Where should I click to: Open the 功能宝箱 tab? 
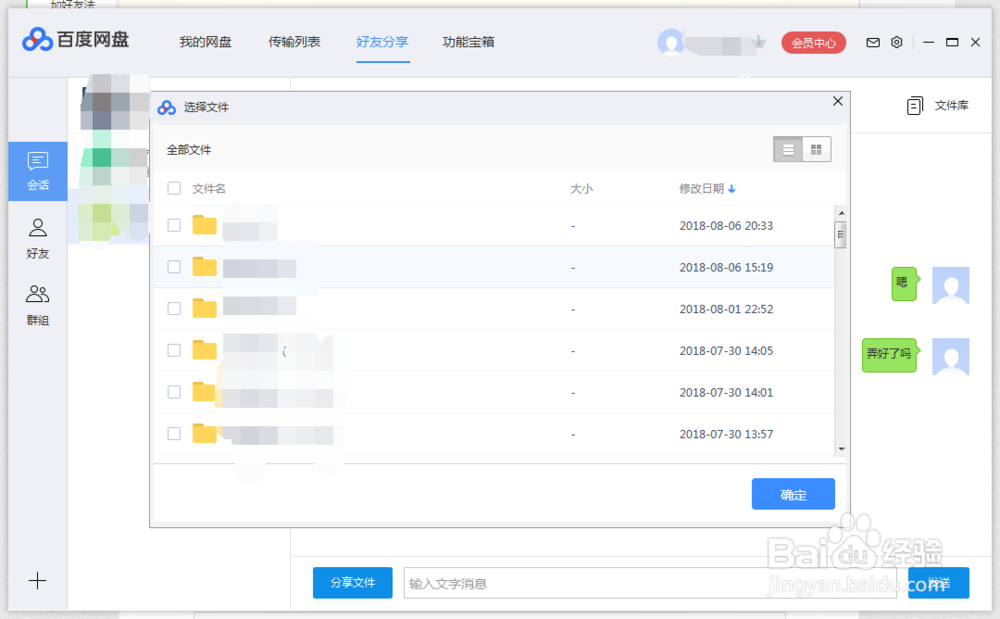tap(467, 42)
